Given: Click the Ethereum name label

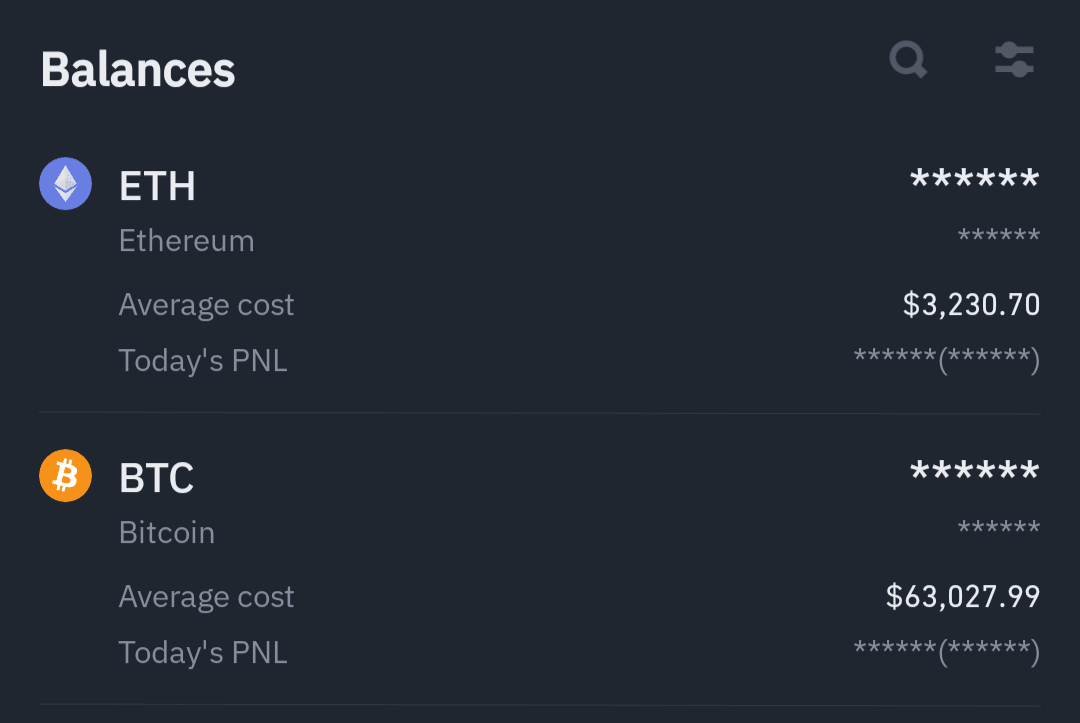Looking at the screenshot, I should coord(186,240).
